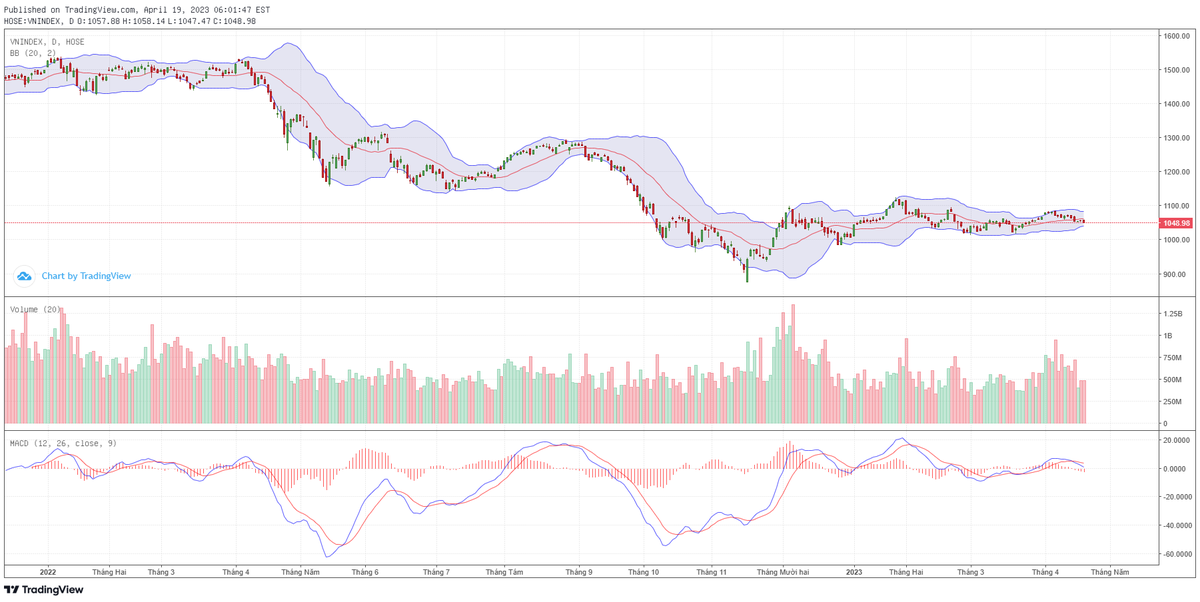The image size is (1200, 602).
Task: Click Tháng 10 on the time axis
Action: click(643, 572)
